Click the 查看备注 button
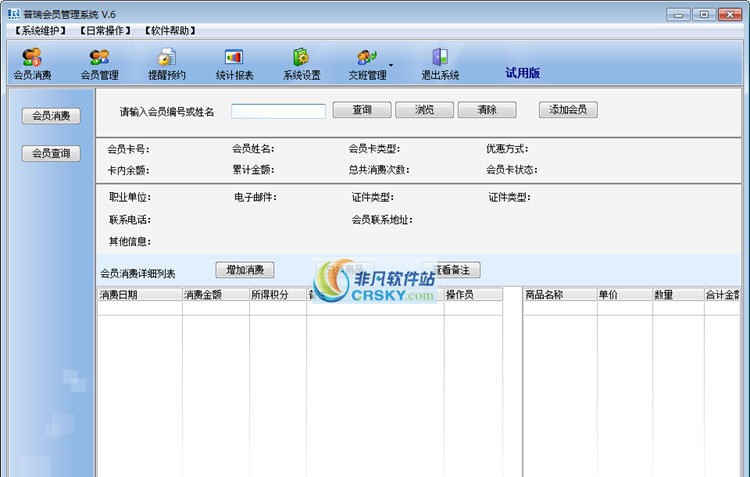The image size is (750, 477). click(x=452, y=270)
